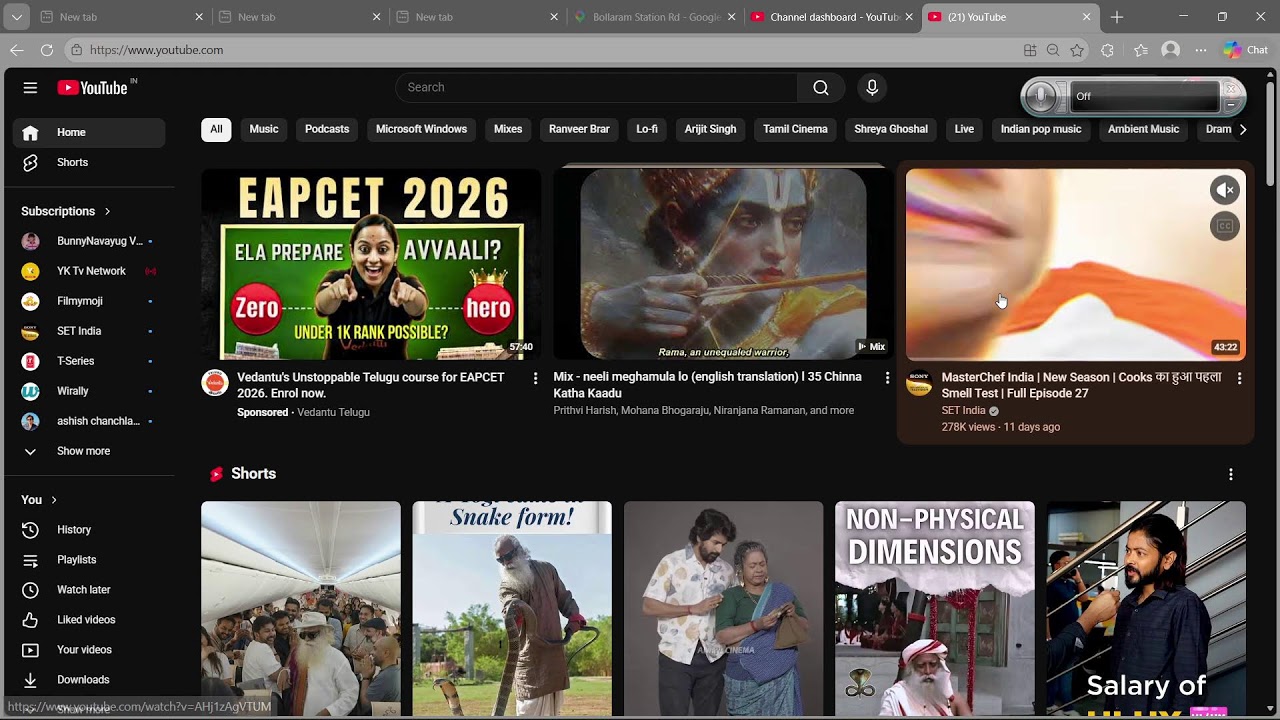Image resolution: width=1280 pixels, height=720 pixels.
Task: Expand the You section chevron
Action: tap(54, 500)
